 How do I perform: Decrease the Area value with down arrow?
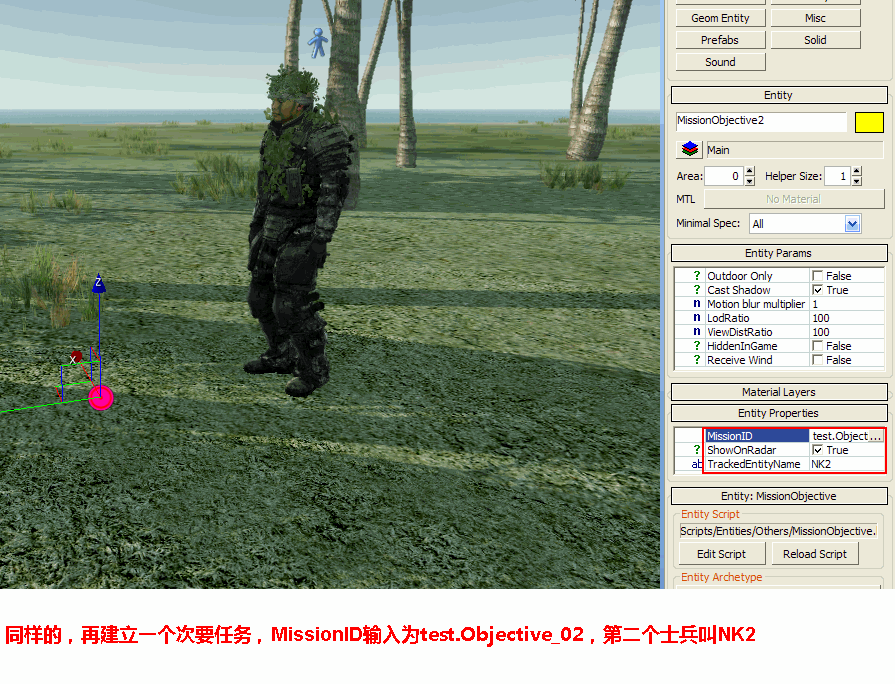(750, 181)
